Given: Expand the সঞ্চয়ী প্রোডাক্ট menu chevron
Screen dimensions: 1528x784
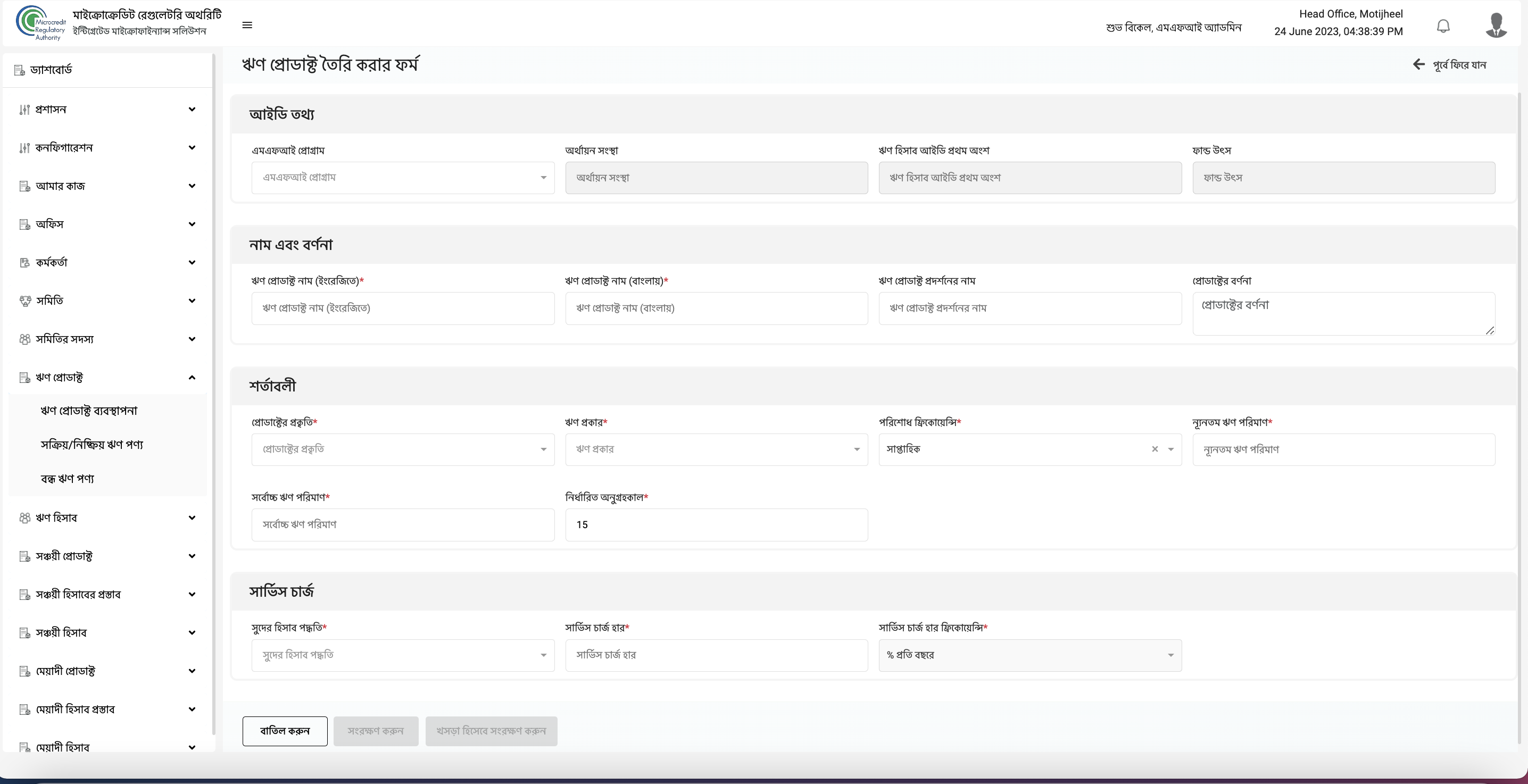Looking at the screenshot, I should click(x=192, y=556).
